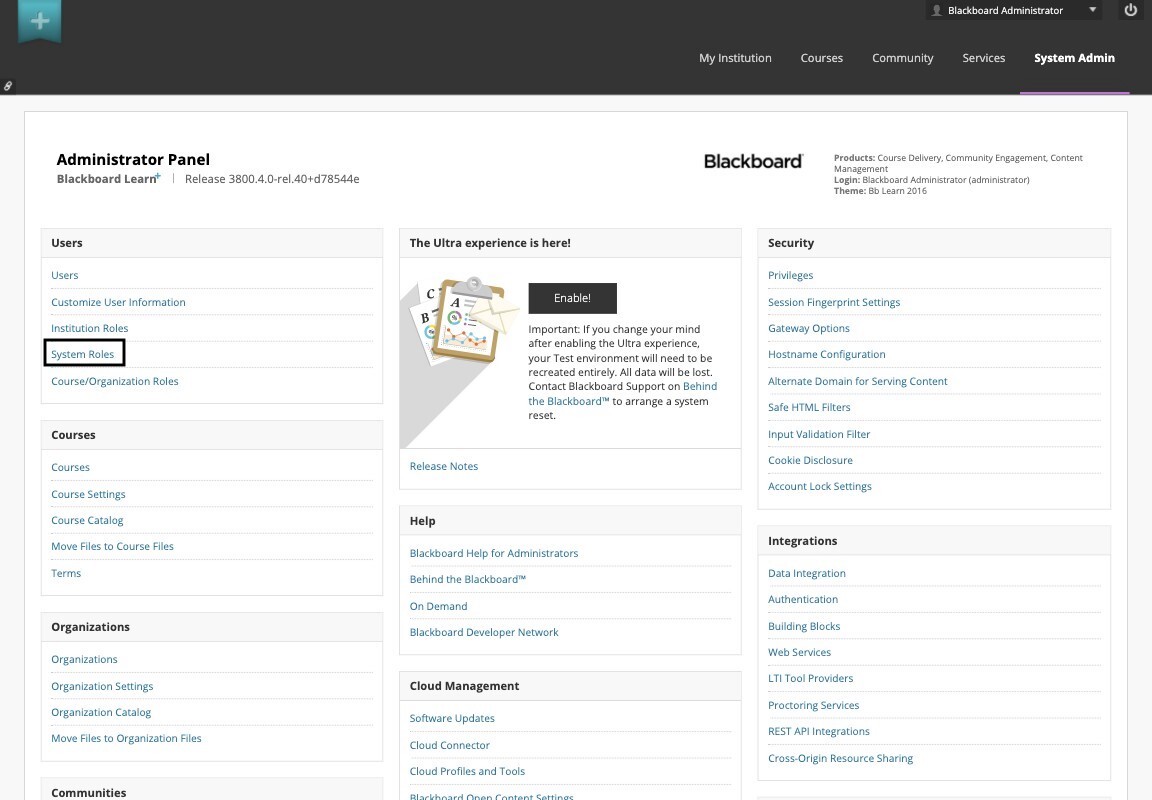Click the plus bookmark icon at top left
The image size is (1152, 800).
tap(40, 21)
